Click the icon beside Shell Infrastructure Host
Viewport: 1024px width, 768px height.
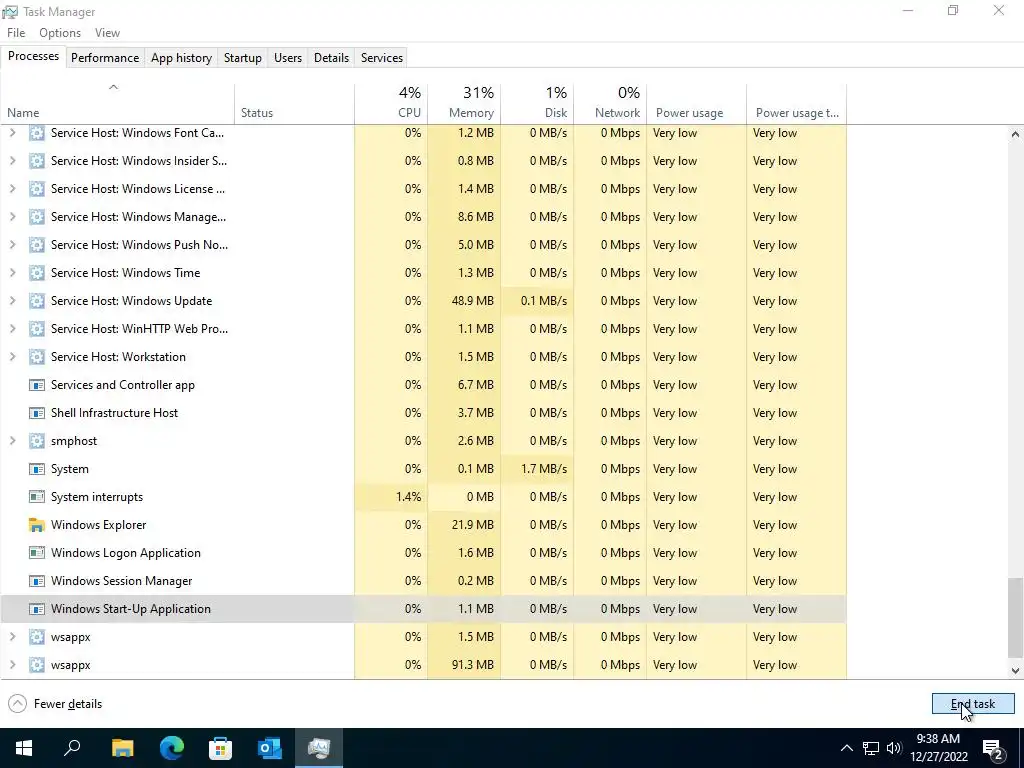pyautogui.click(x=37, y=413)
